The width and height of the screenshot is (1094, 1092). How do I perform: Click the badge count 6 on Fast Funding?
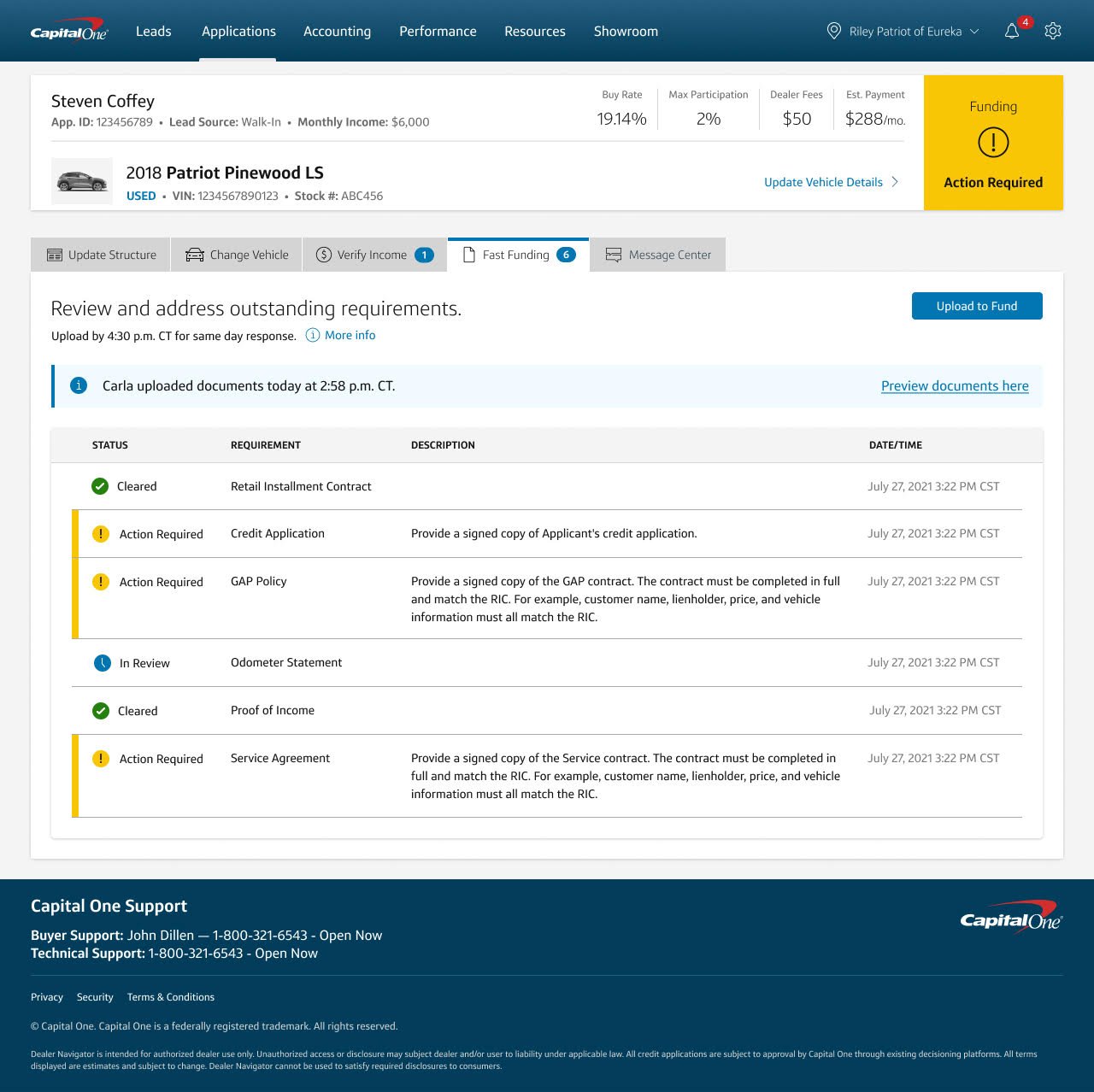tap(566, 255)
